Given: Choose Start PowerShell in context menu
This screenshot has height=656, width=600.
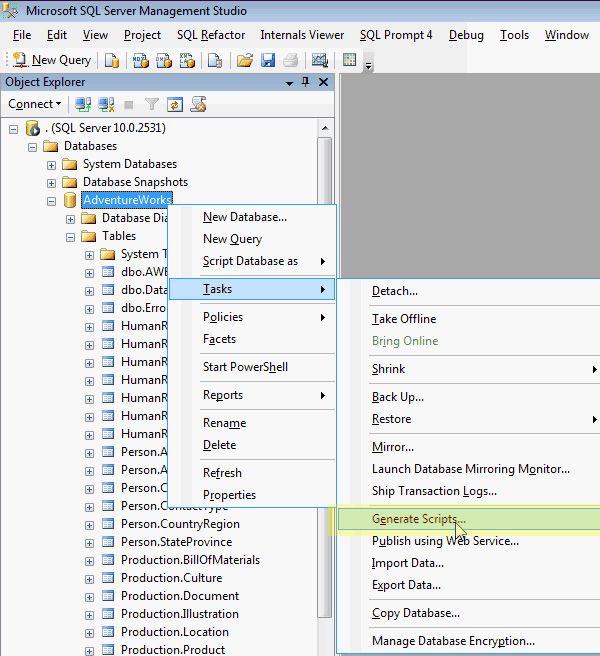Looking at the screenshot, I should click(x=252, y=367).
